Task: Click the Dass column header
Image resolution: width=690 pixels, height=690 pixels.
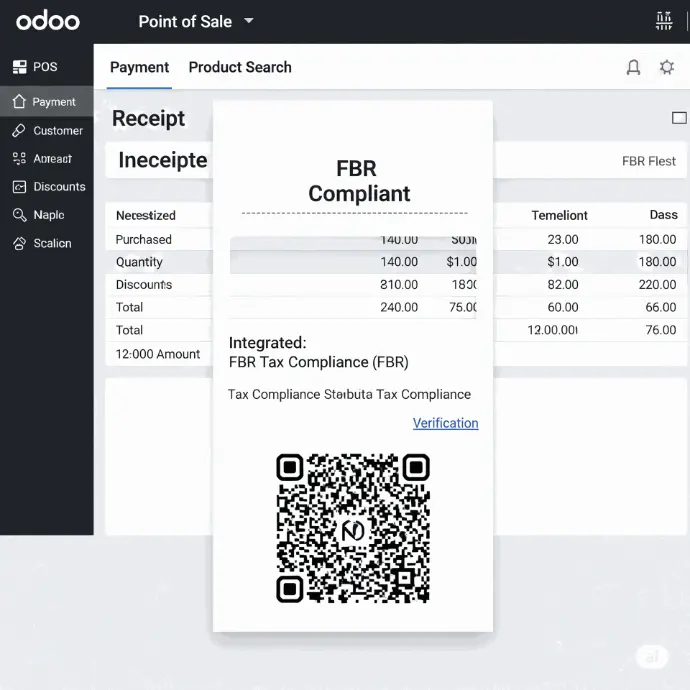Action: [x=664, y=215]
